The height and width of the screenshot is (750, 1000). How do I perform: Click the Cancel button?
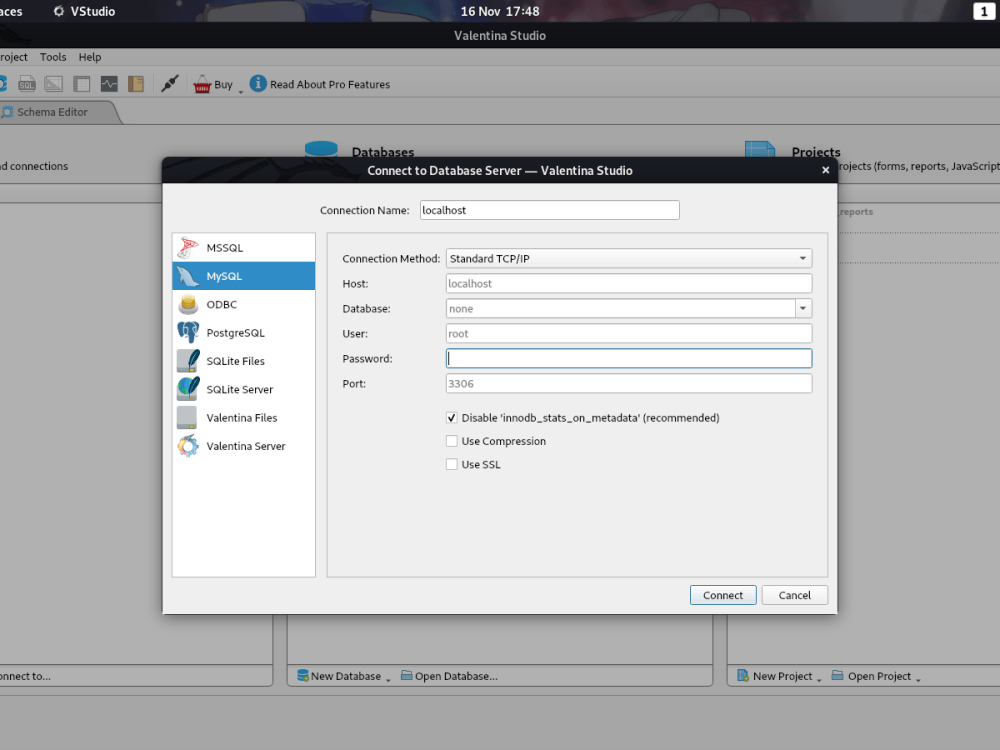795,595
